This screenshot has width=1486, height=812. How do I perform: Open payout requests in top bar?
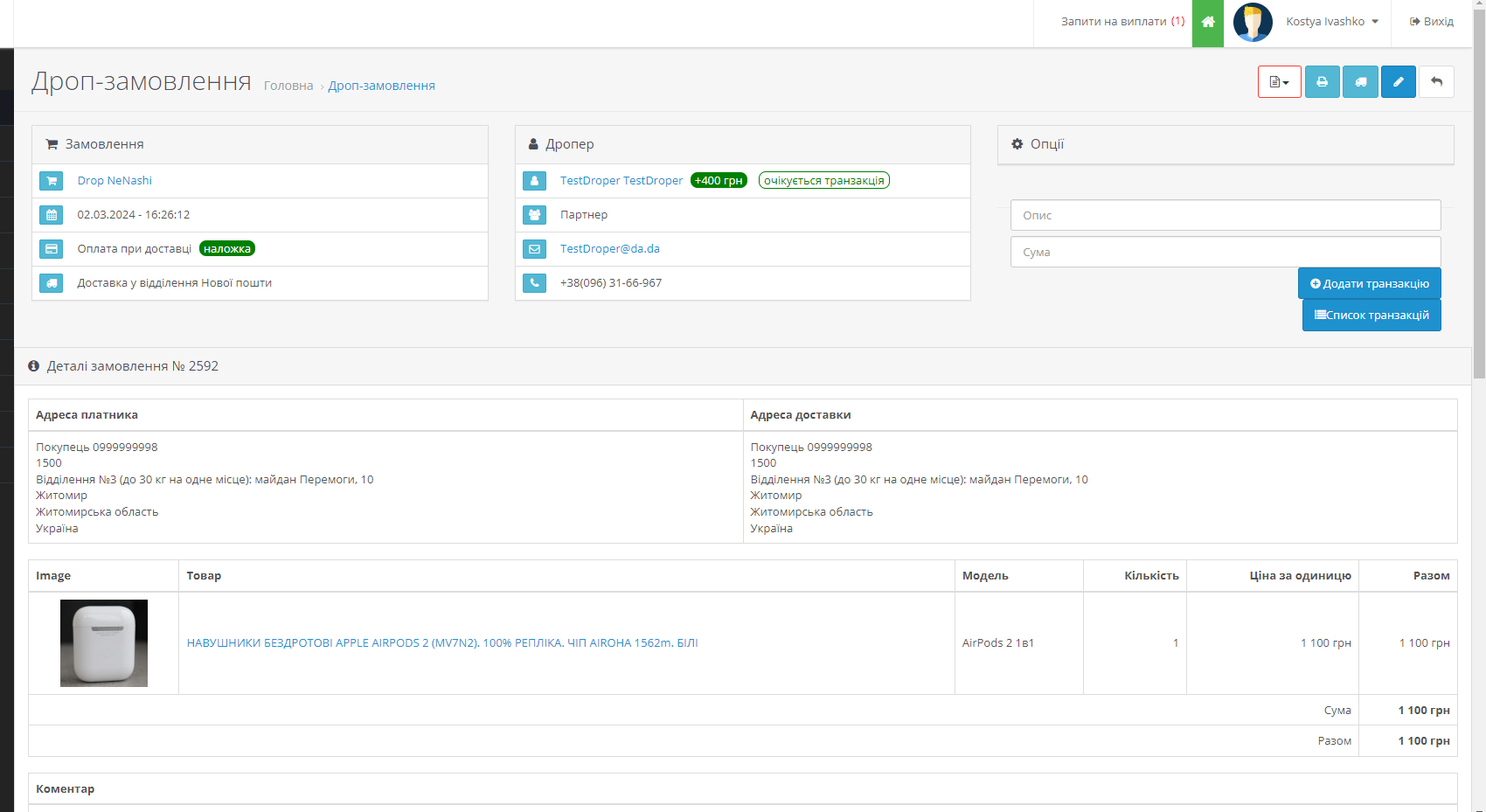point(1121,22)
